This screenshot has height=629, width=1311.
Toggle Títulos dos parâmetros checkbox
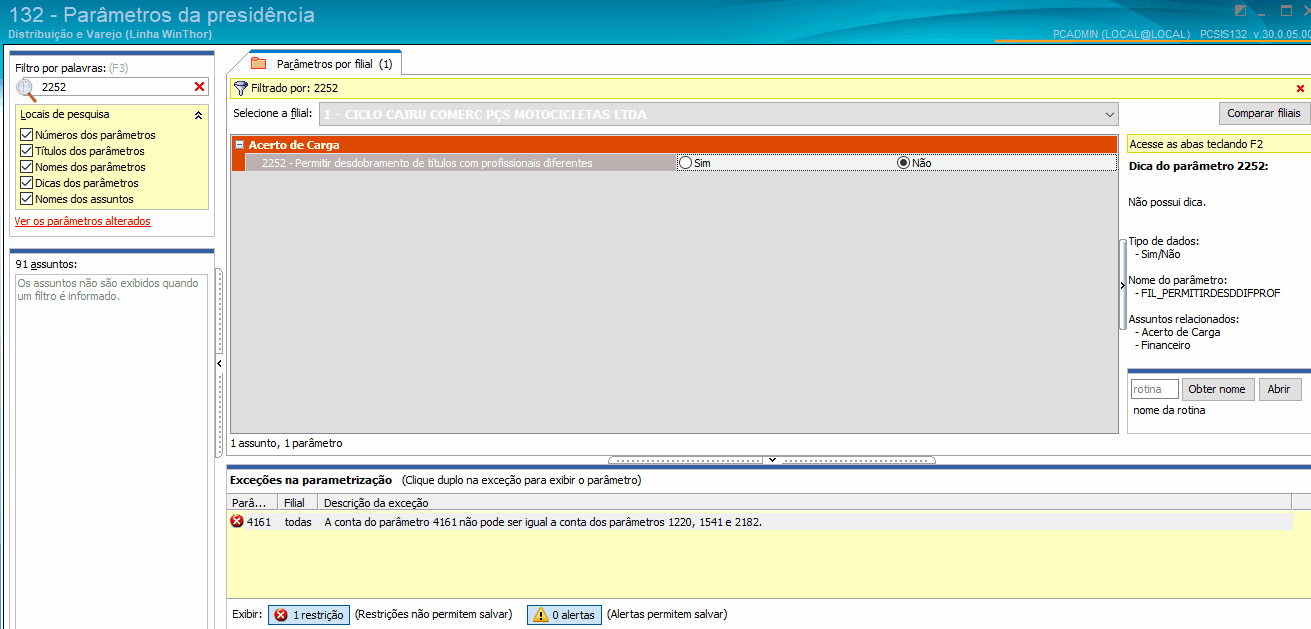click(27, 151)
